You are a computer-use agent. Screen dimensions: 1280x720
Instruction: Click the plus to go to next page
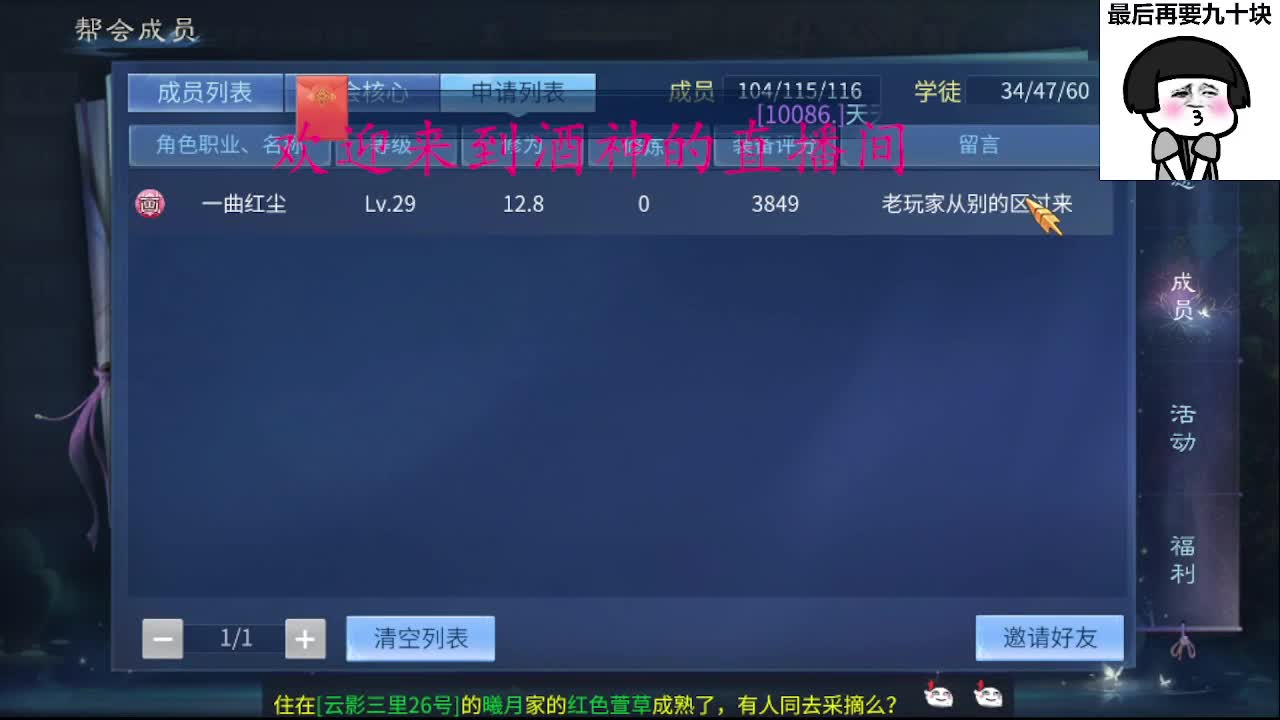click(x=306, y=638)
